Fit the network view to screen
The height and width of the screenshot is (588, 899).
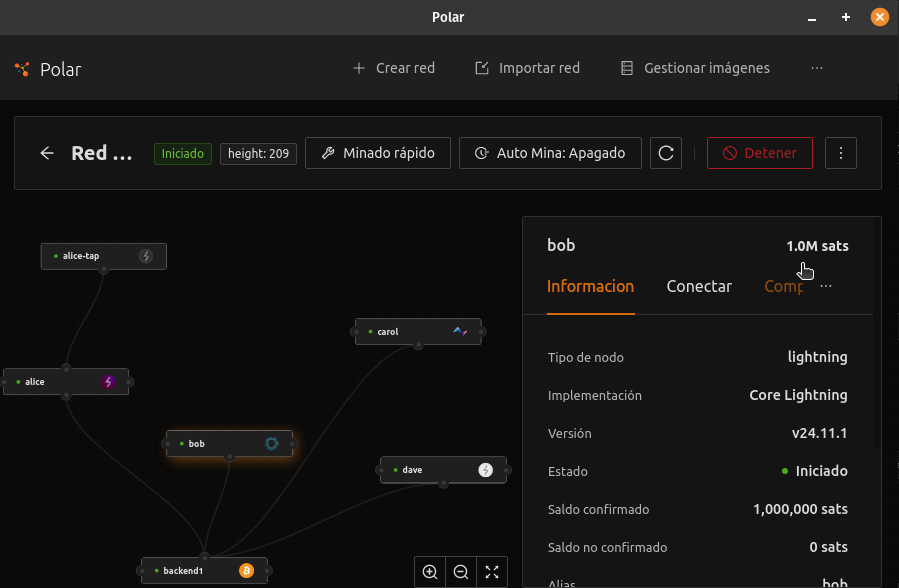[x=492, y=572]
